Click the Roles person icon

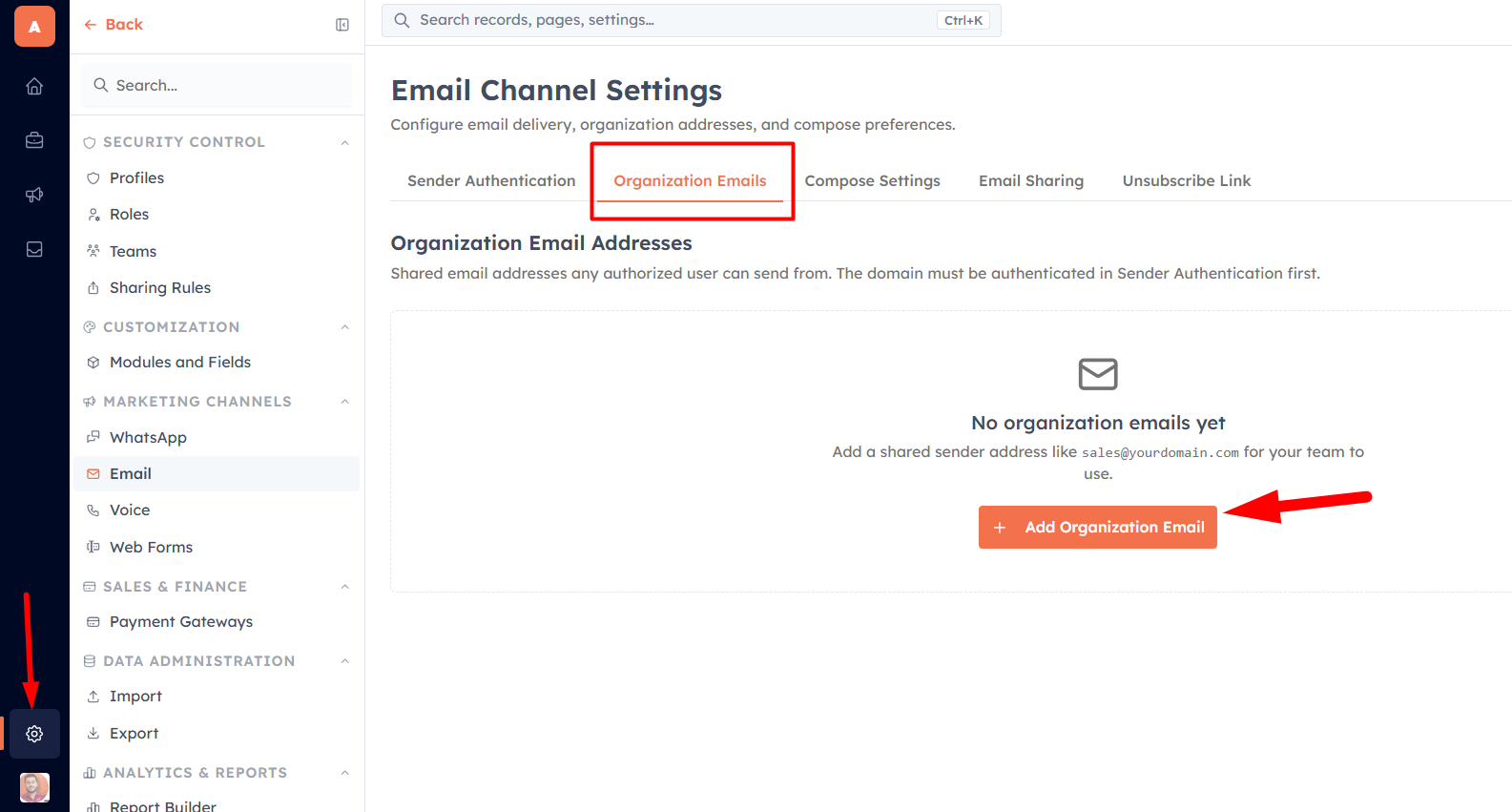(93, 215)
